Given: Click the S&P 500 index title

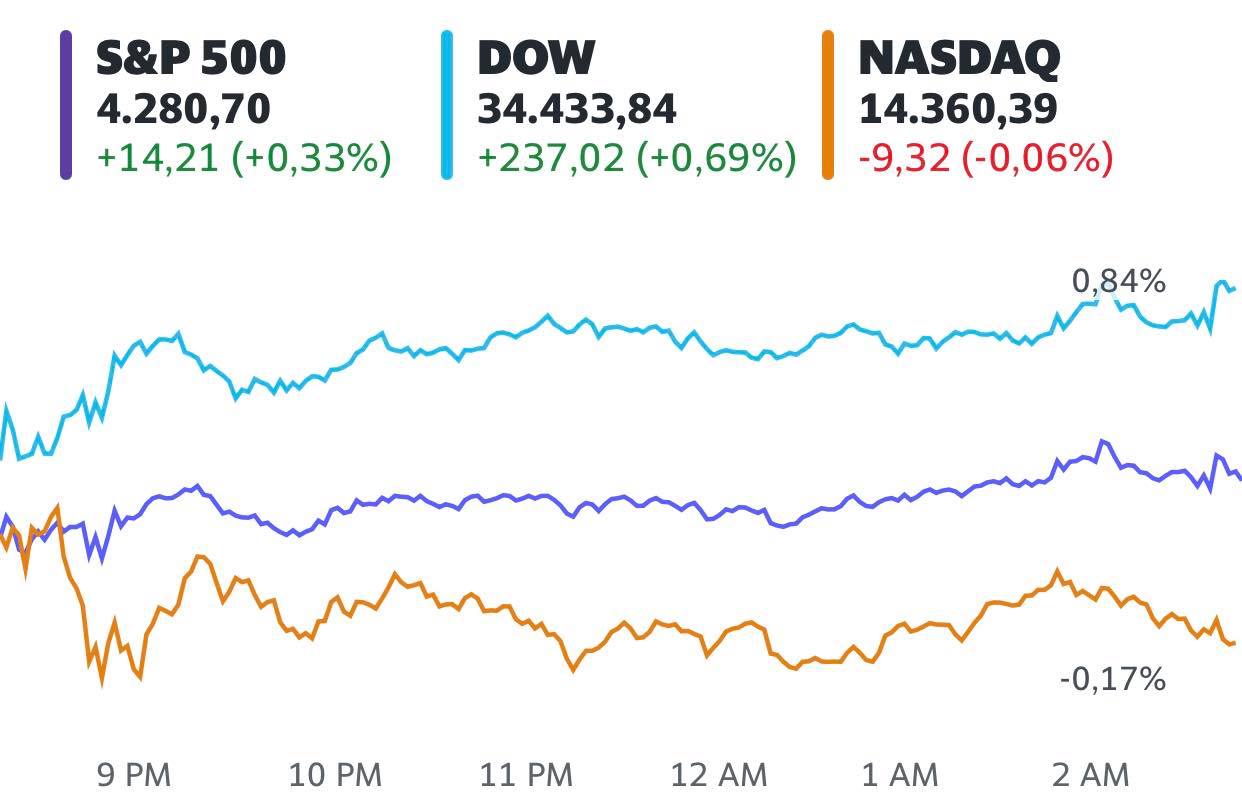Looking at the screenshot, I should pyautogui.click(x=191, y=58).
